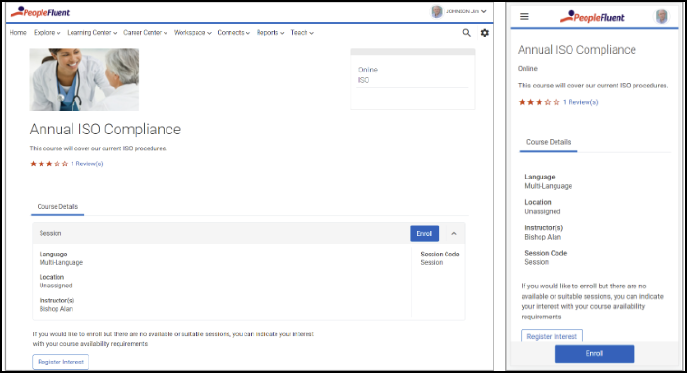Open the Learning Center dropdown
Viewport: 687px width, 373px height.
(92, 32)
